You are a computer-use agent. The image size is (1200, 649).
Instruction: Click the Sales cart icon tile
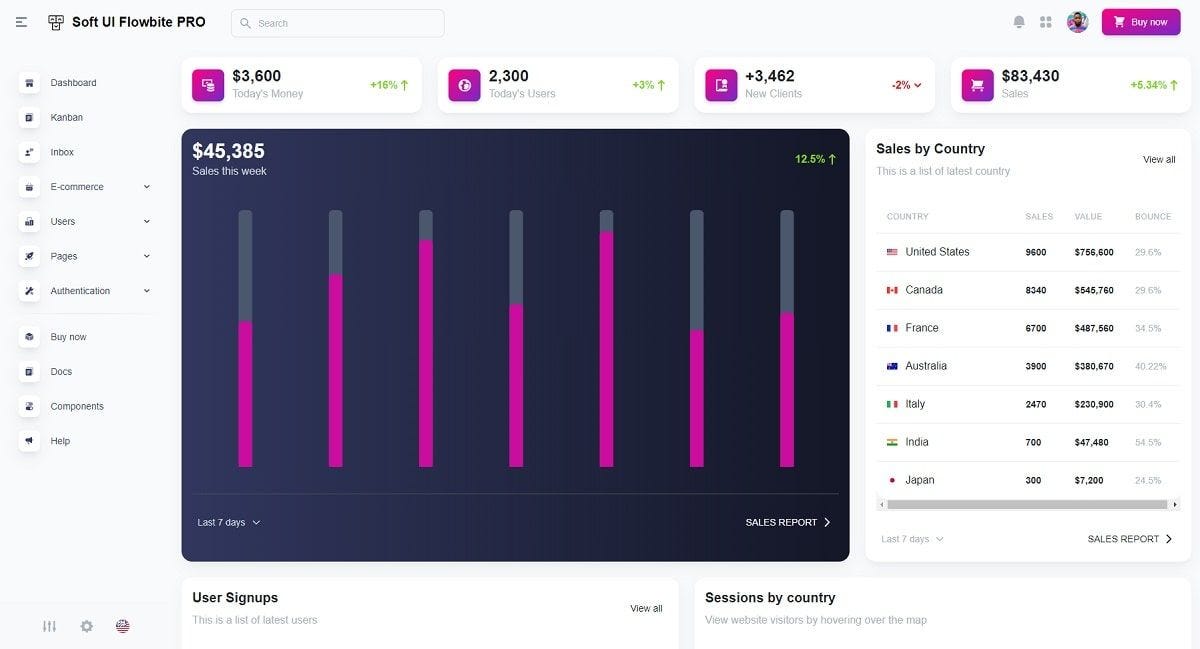coord(977,85)
